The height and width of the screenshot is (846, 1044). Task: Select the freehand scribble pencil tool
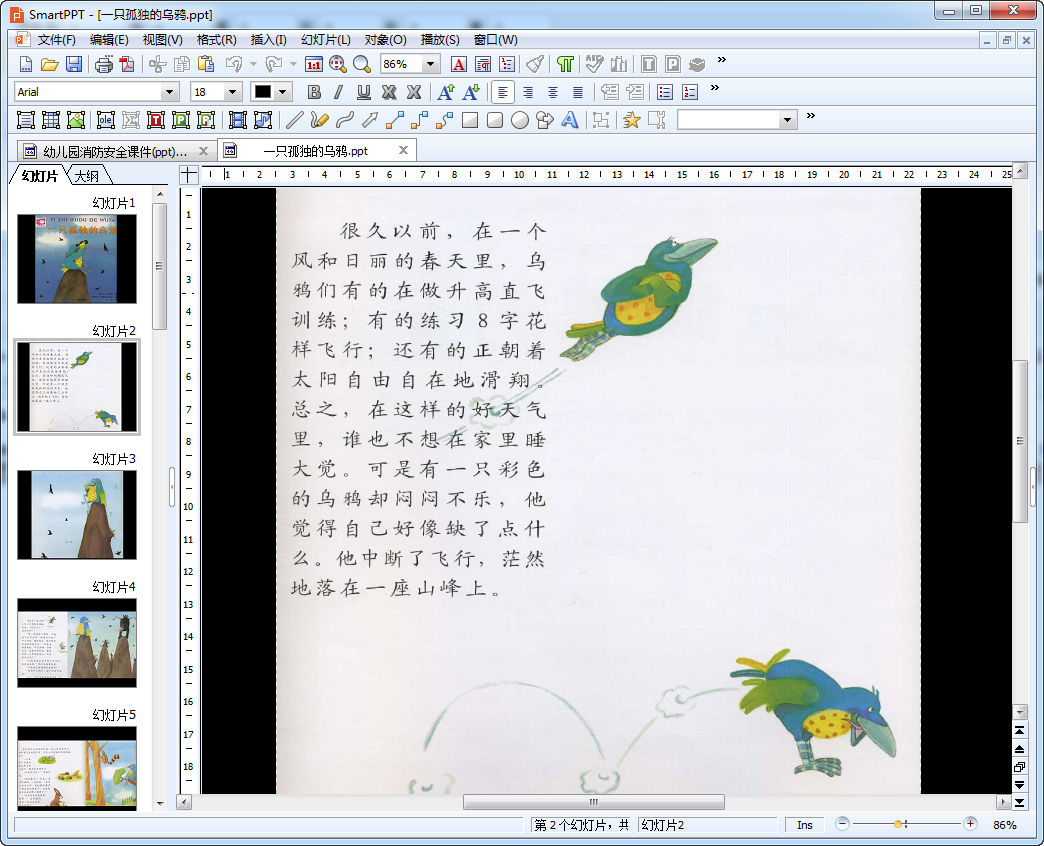click(320, 120)
